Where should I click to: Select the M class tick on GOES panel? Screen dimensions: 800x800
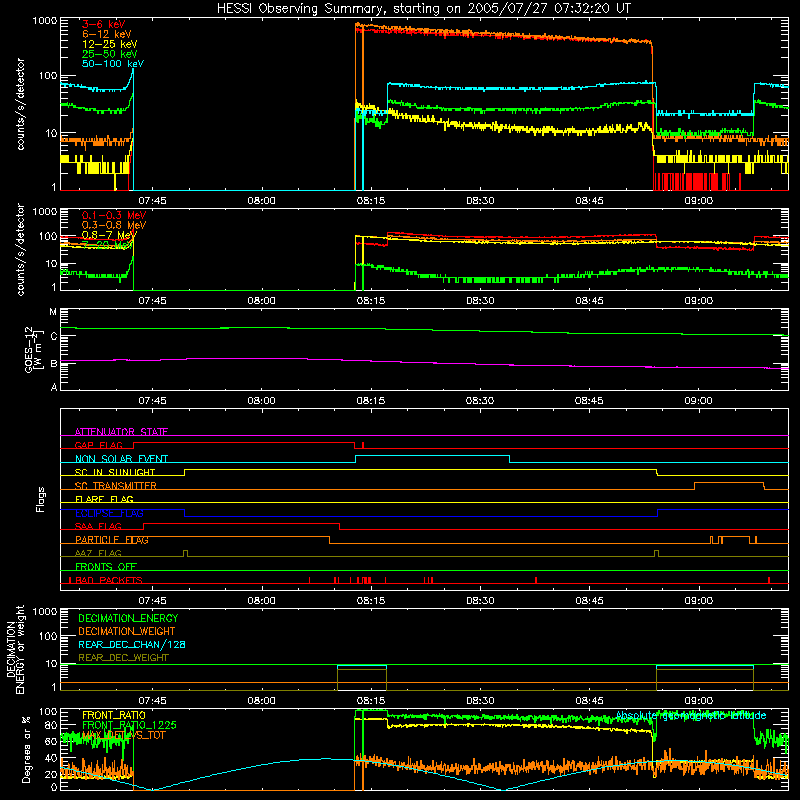53,312
